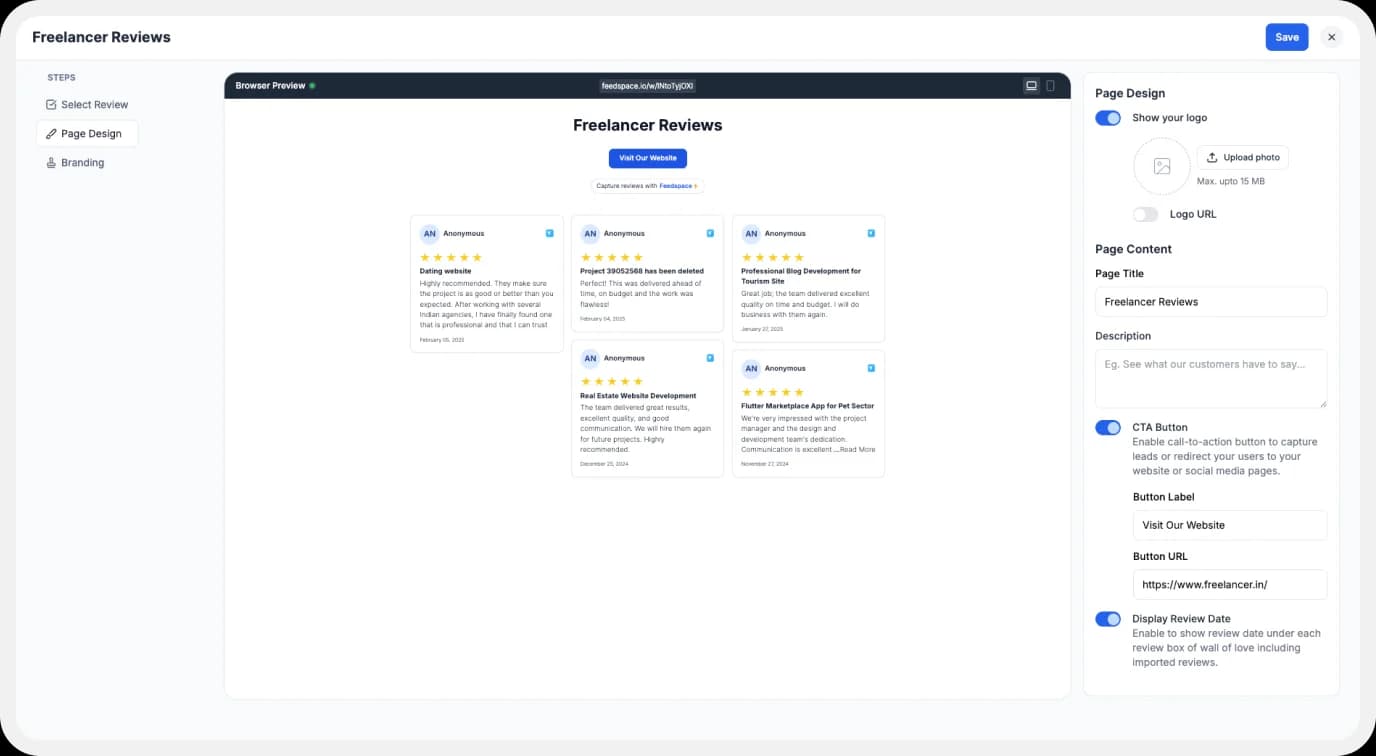Switch preview to mobile view icon
Viewport: 1376px width, 756px height.
[x=1050, y=86]
